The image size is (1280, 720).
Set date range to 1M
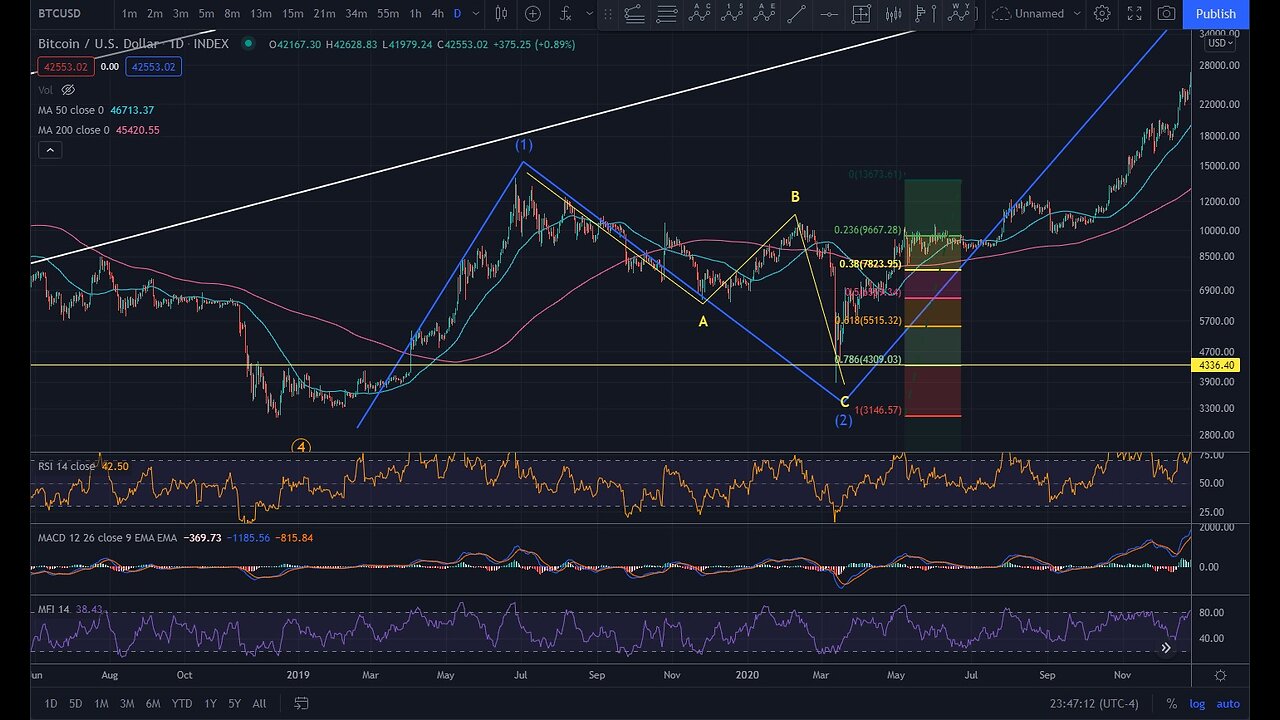tap(101, 704)
